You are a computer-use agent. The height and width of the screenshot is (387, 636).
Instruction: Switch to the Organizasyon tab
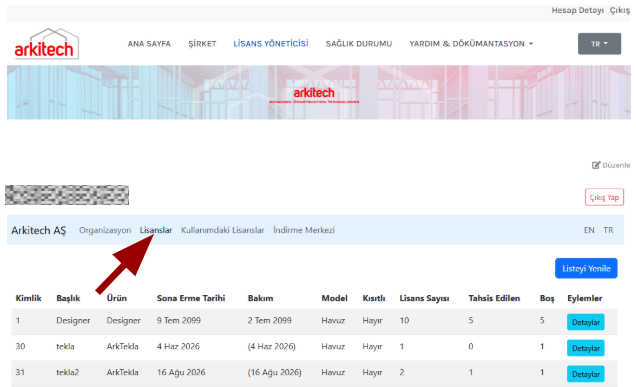[x=105, y=230]
